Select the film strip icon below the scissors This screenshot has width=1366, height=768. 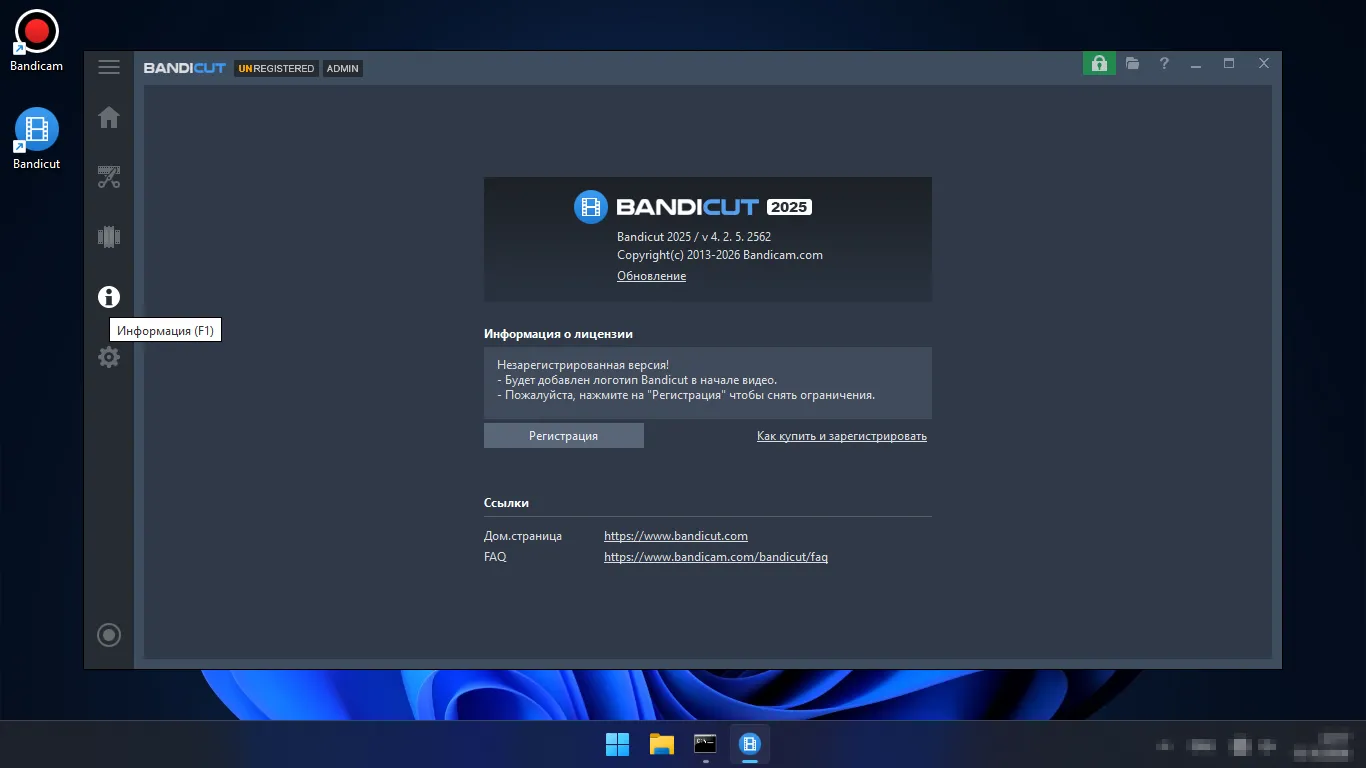pyautogui.click(x=109, y=237)
